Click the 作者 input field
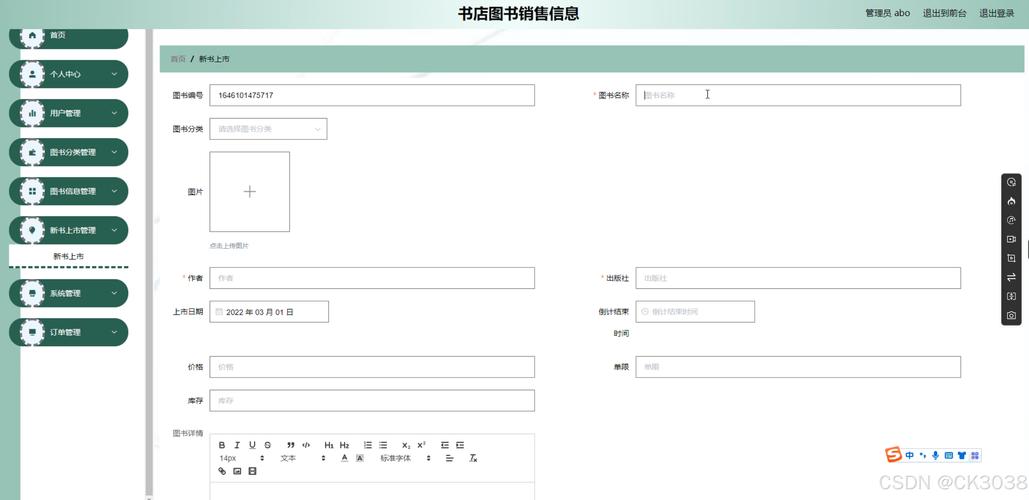The width and height of the screenshot is (1029, 500). tap(372, 278)
